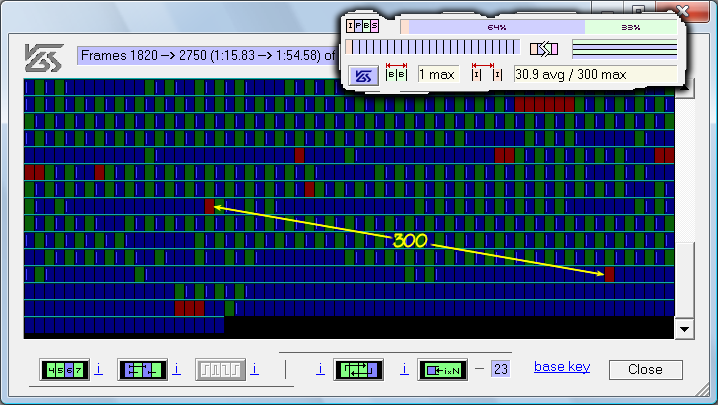
Task: Click the blue VBS logo button in popup
Action: pos(364,76)
